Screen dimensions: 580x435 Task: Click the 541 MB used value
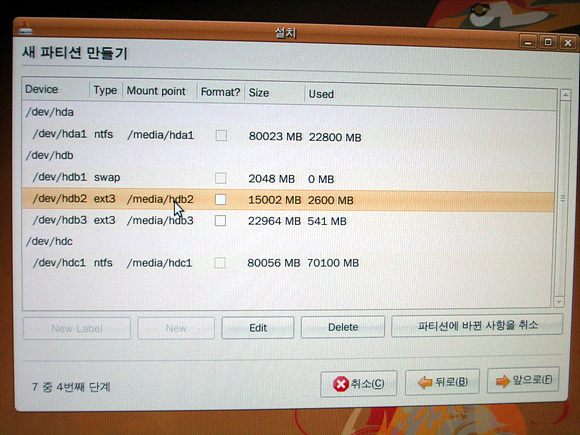pos(327,221)
